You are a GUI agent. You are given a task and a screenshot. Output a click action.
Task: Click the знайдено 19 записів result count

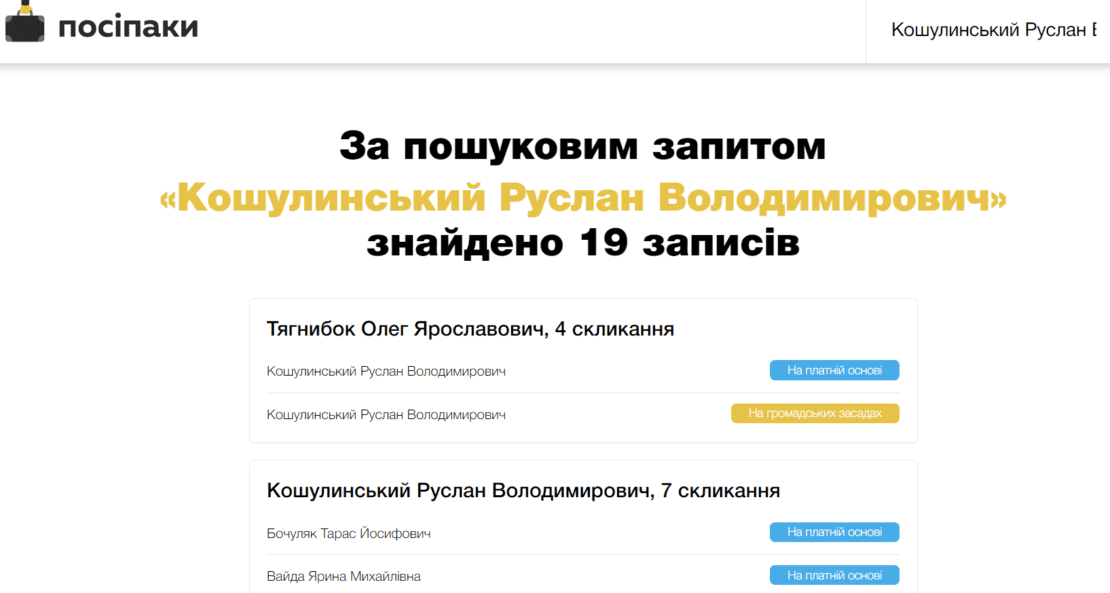583,243
